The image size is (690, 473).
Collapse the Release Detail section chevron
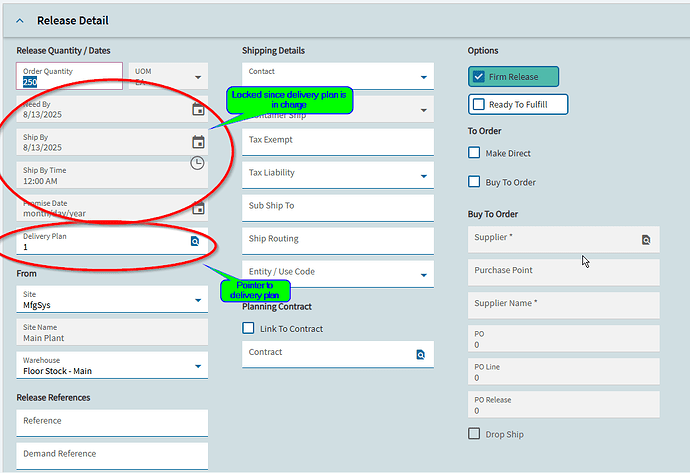click(20, 21)
